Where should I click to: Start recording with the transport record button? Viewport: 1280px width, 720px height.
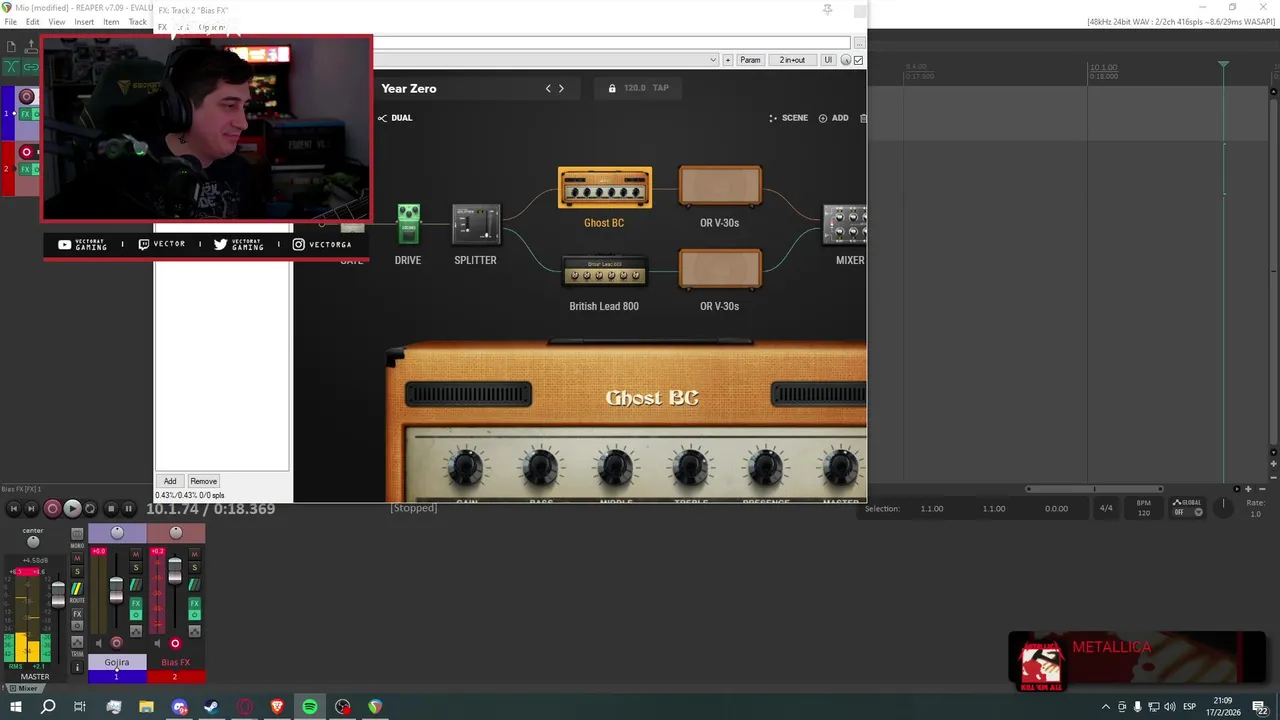(53, 509)
